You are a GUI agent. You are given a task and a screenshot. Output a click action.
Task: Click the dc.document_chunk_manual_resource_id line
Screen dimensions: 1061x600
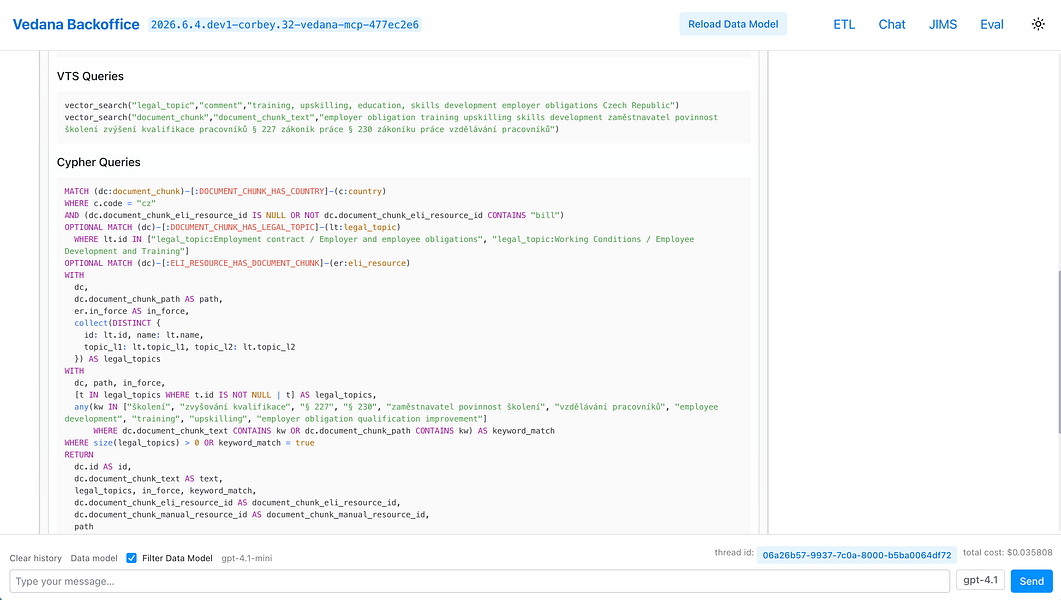(252, 515)
